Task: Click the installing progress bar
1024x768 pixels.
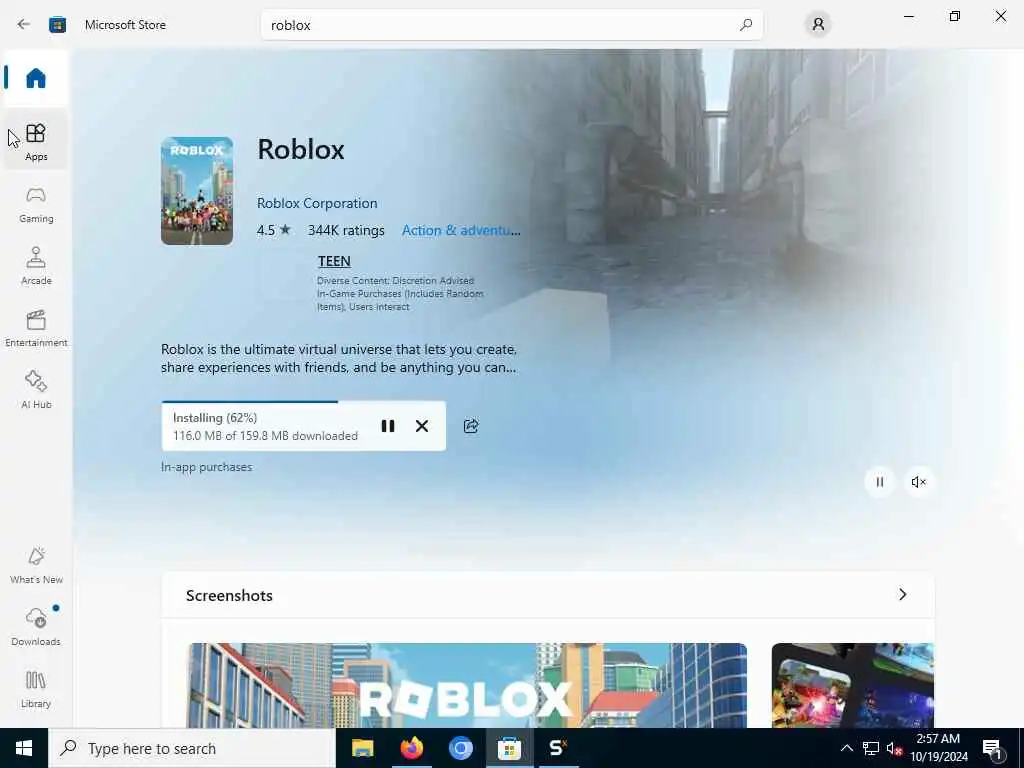Action: (304, 402)
